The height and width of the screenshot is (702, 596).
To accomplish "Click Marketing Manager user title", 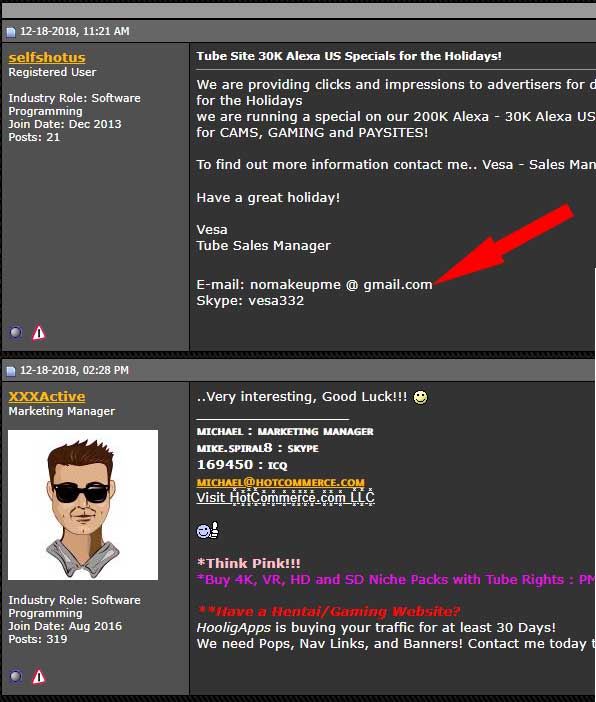I will (x=62, y=411).
